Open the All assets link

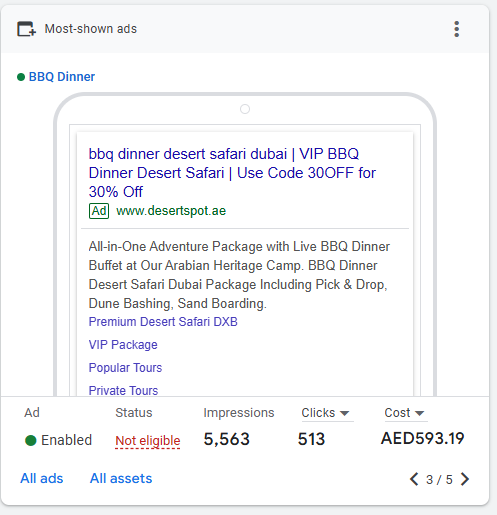tap(121, 478)
